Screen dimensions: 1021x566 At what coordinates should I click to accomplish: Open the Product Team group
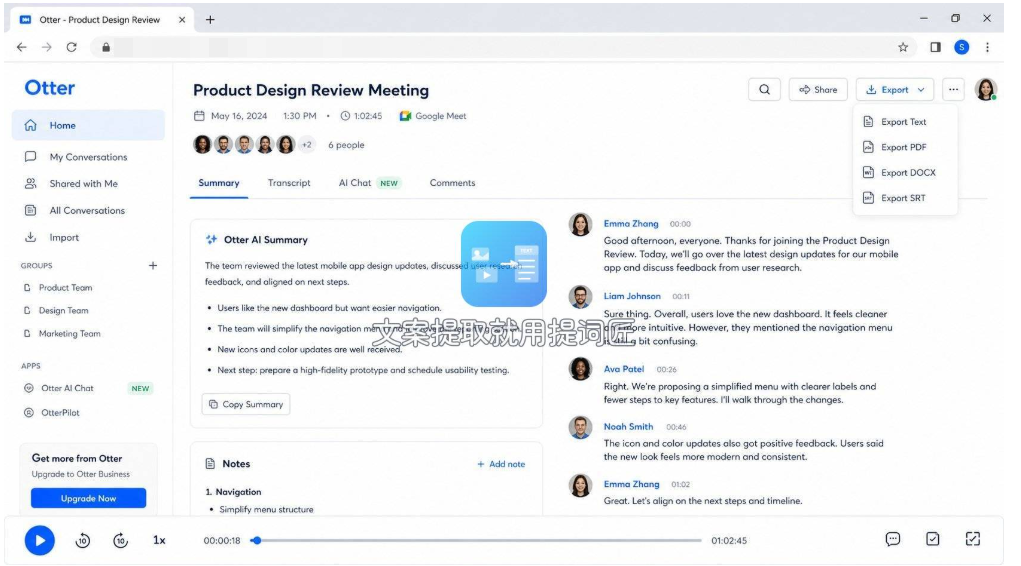pos(65,287)
